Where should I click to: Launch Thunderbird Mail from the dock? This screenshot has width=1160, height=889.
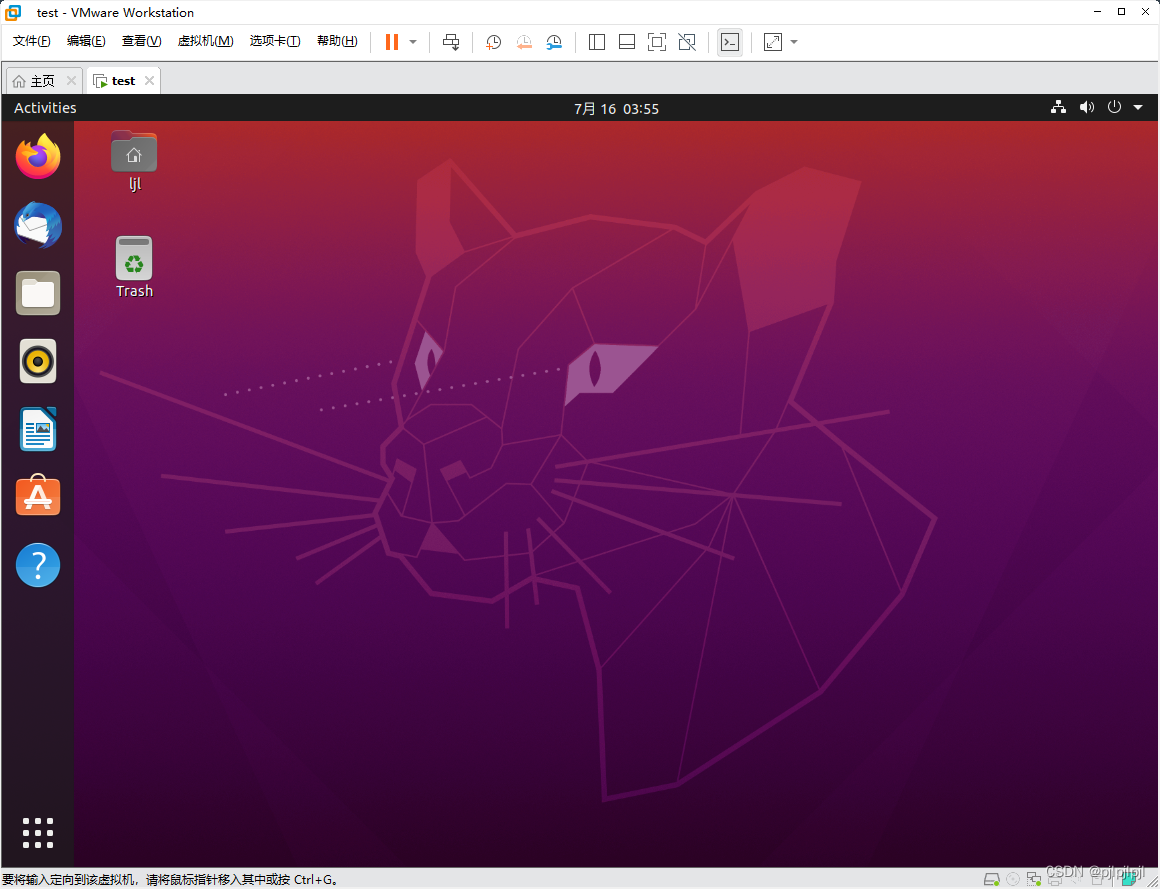pos(38,225)
